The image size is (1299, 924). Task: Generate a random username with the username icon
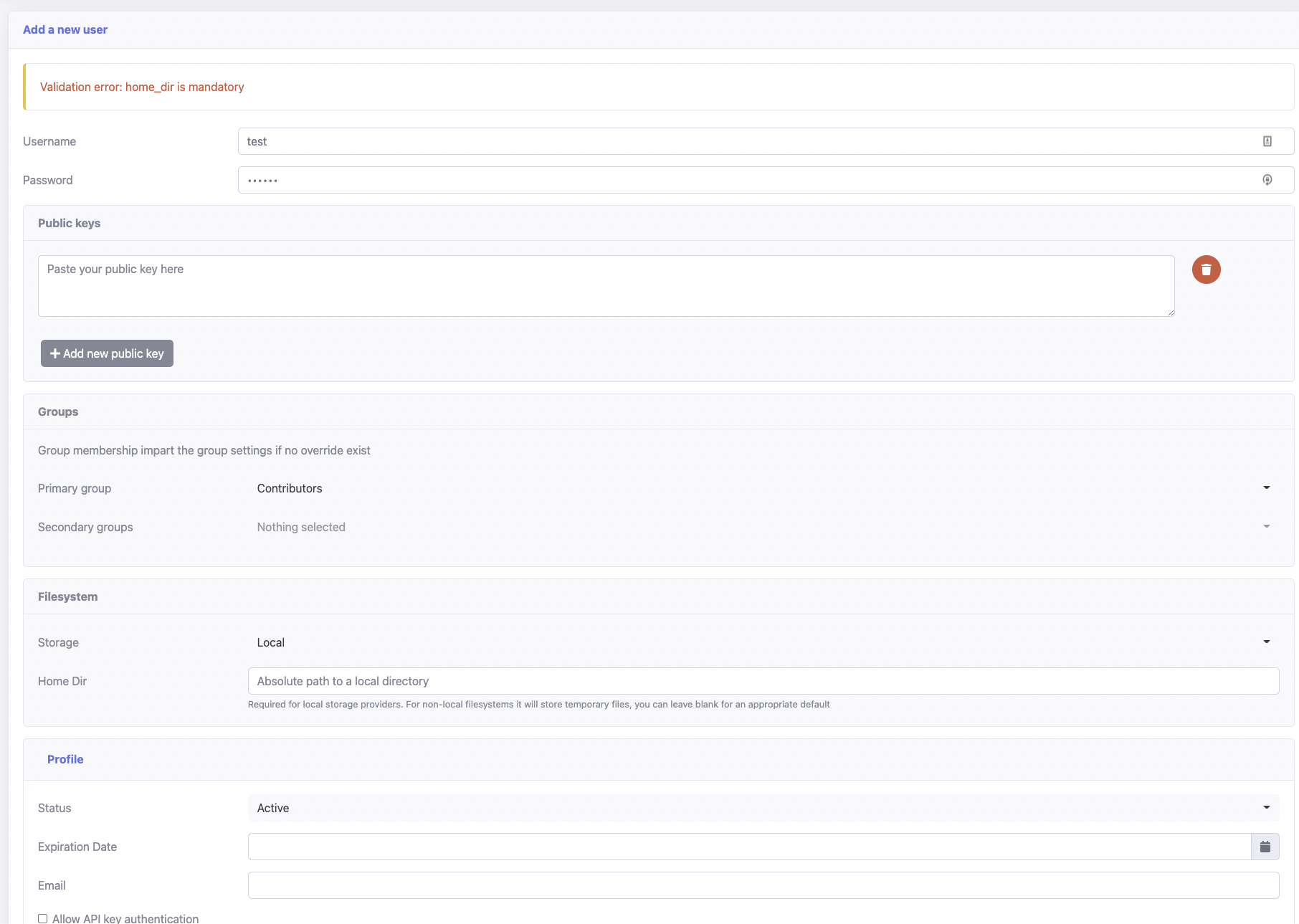click(1267, 141)
